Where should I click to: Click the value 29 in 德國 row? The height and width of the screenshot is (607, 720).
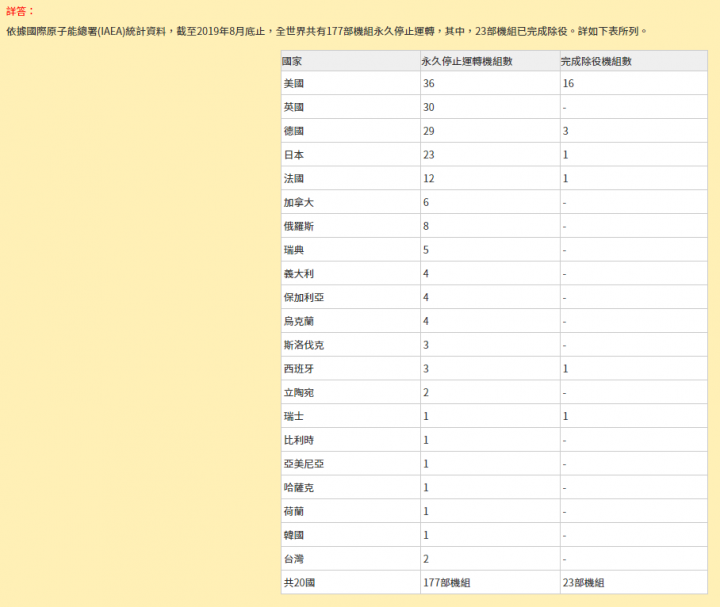coord(429,131)
